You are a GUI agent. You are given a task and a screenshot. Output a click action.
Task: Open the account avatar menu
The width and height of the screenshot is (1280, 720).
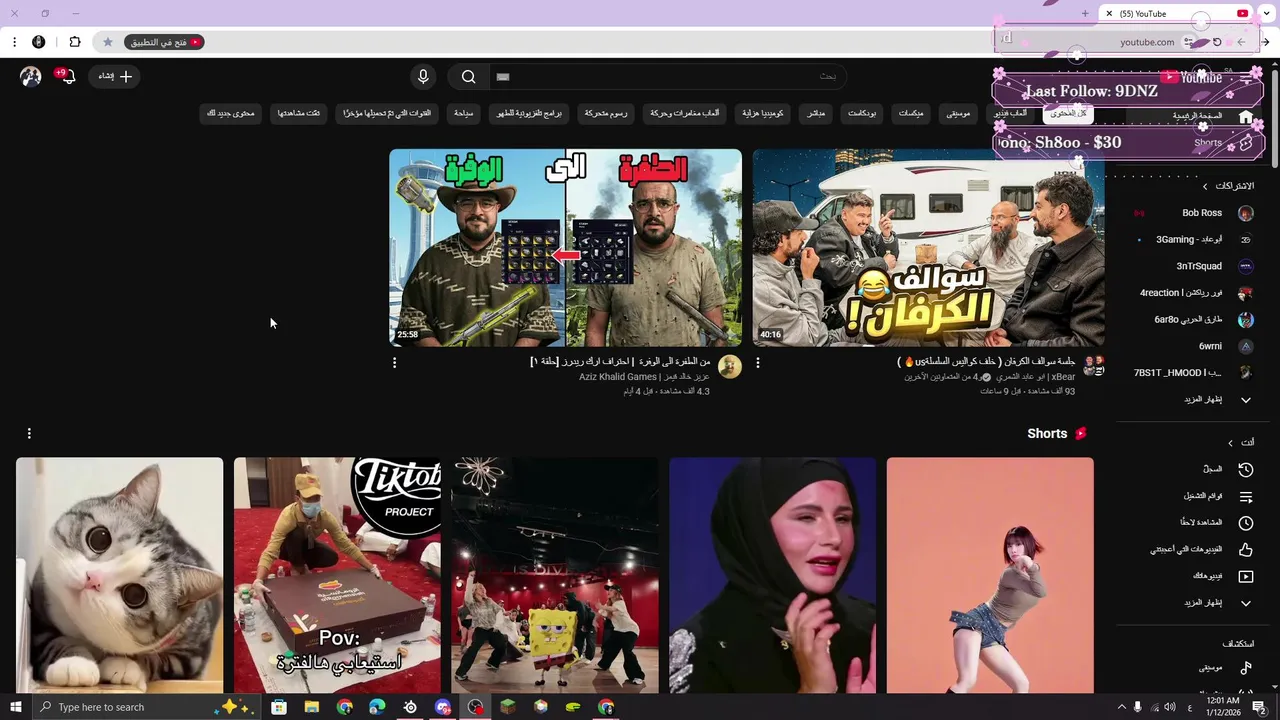[x=31, y=76]
